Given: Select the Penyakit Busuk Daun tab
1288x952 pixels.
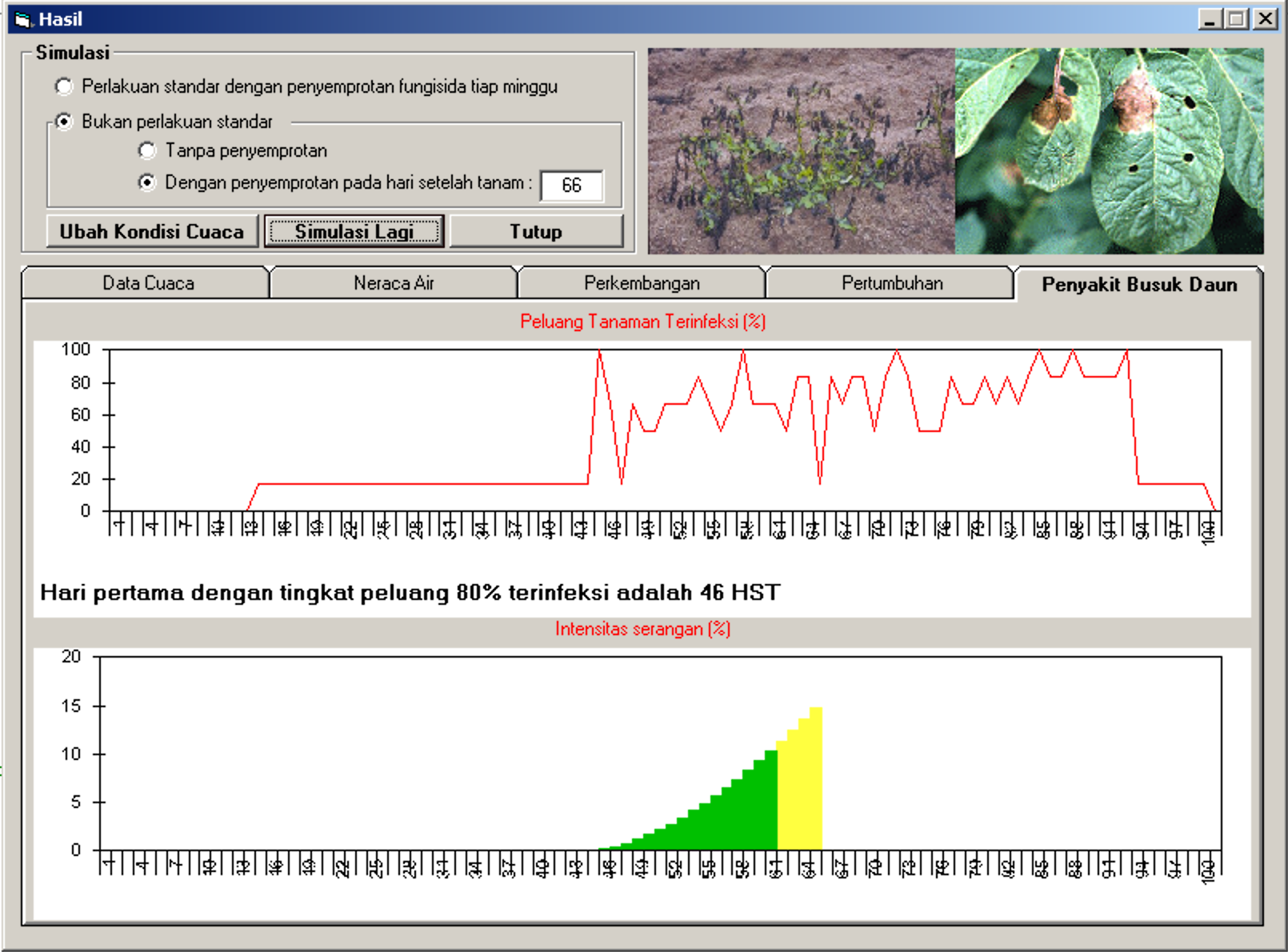Looking at the screenshot, I should click(x=1138, y=285).
